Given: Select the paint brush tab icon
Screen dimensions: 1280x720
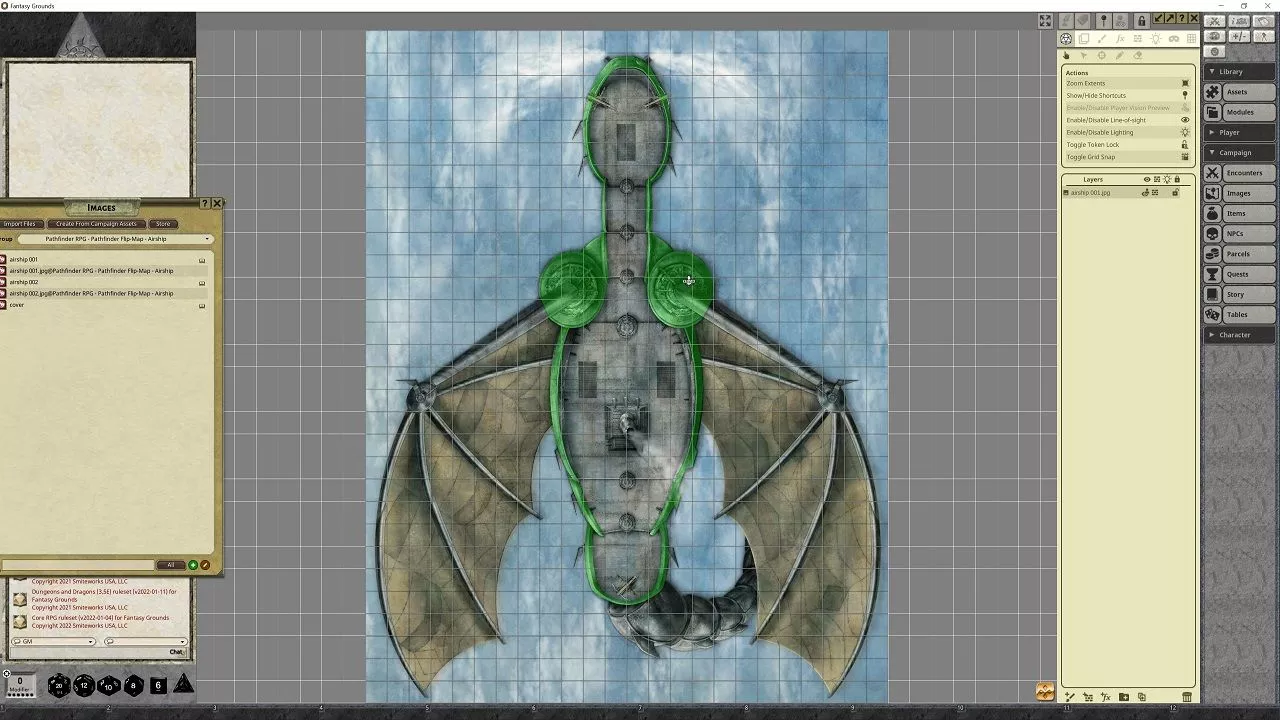Looking at the screenshot, I should pos(1101,39).
